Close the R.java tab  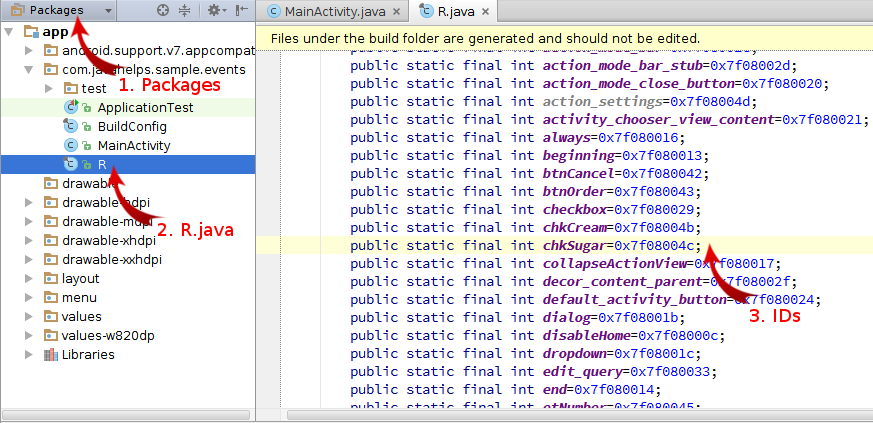point(485,12)
